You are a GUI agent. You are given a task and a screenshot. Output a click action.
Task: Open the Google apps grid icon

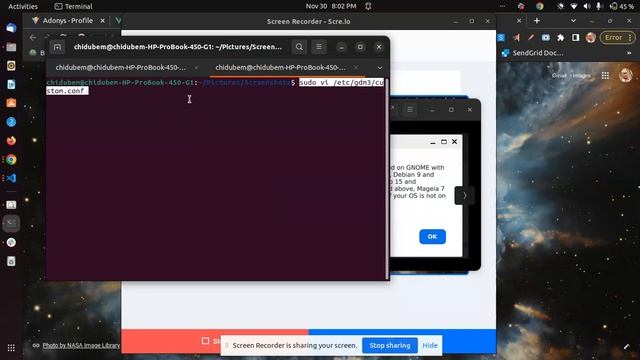[605, 76]
